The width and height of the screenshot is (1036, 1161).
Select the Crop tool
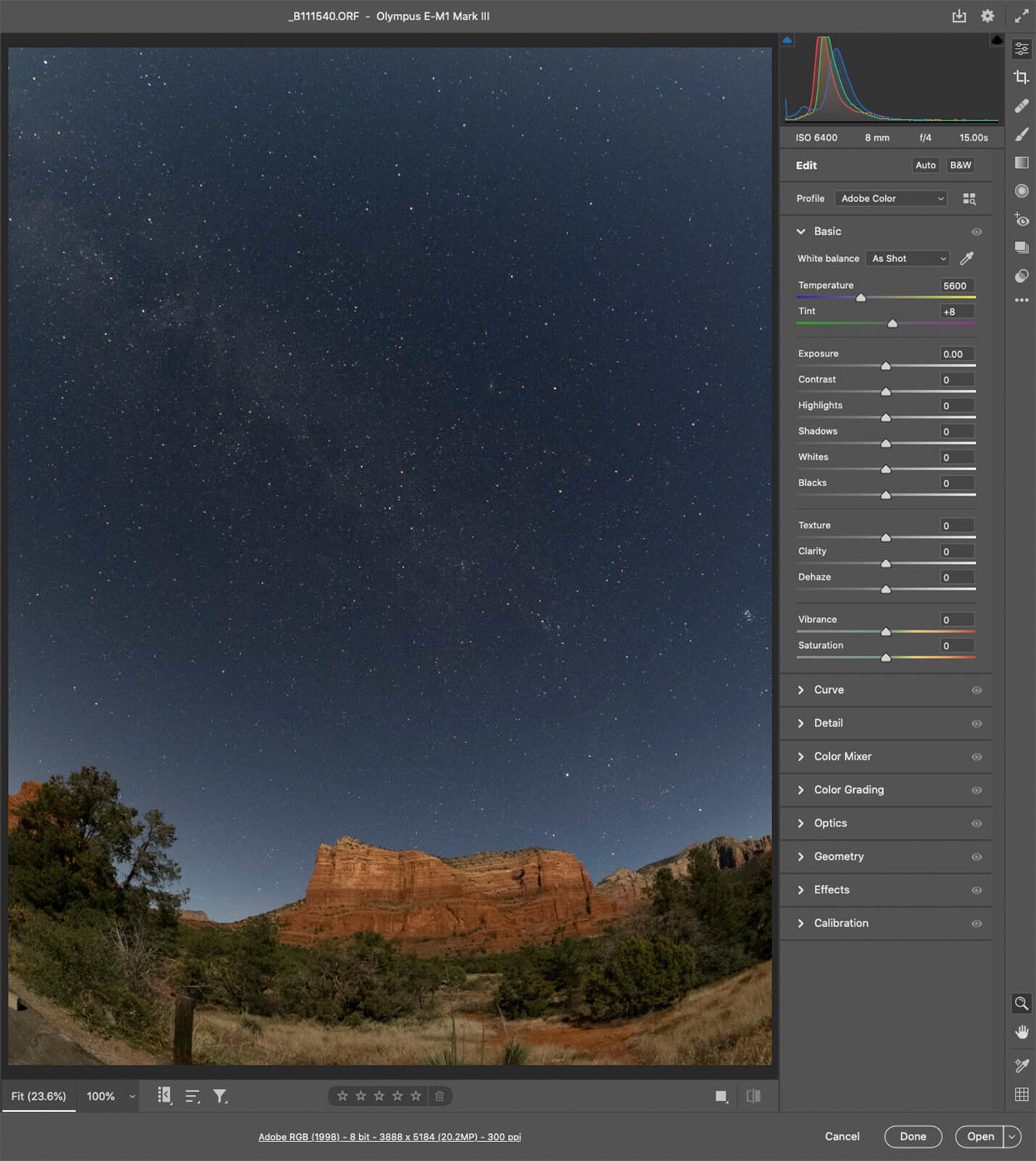(x=1021, y=77)
